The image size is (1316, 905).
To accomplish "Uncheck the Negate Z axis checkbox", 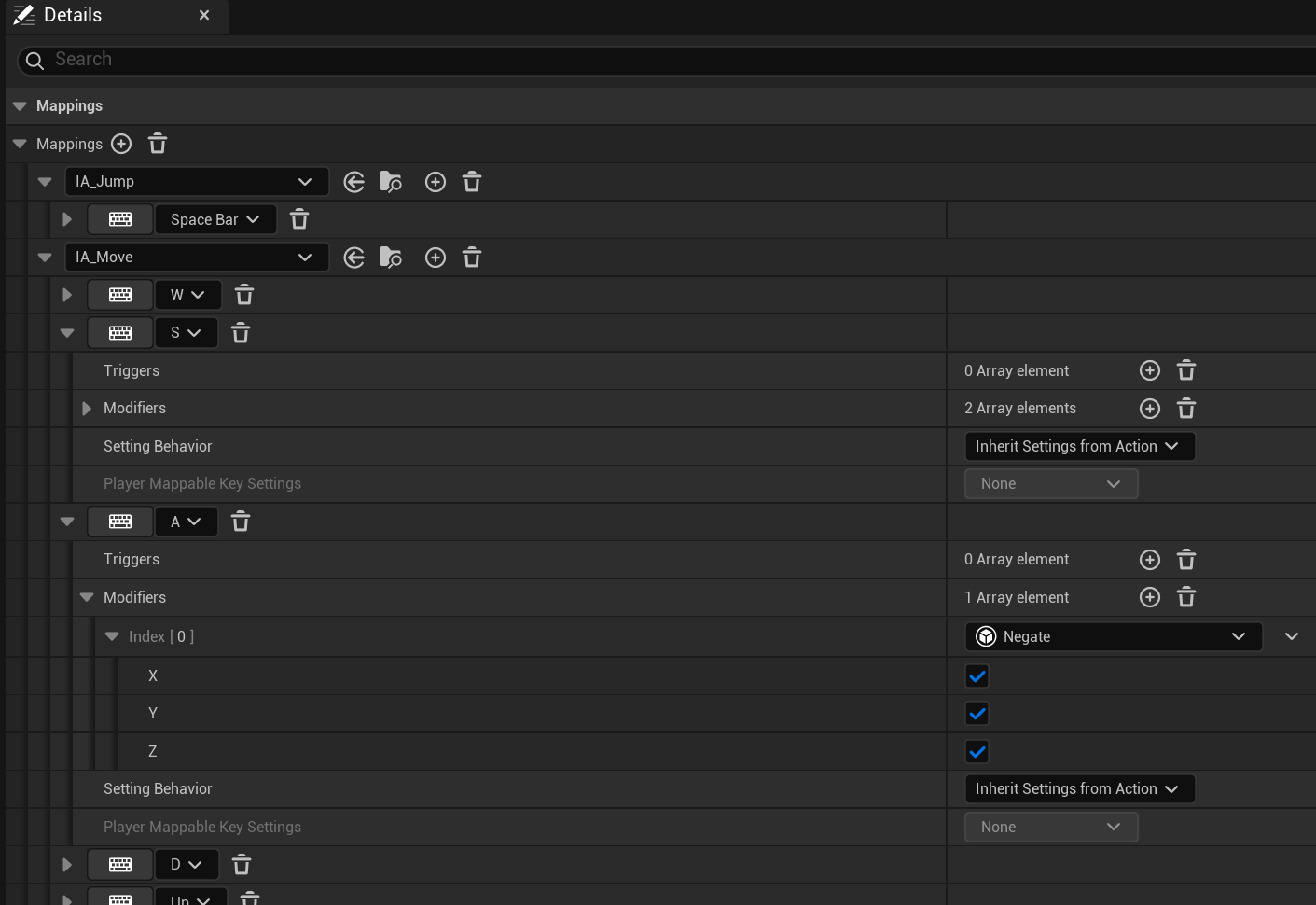I will coord(977,752).
